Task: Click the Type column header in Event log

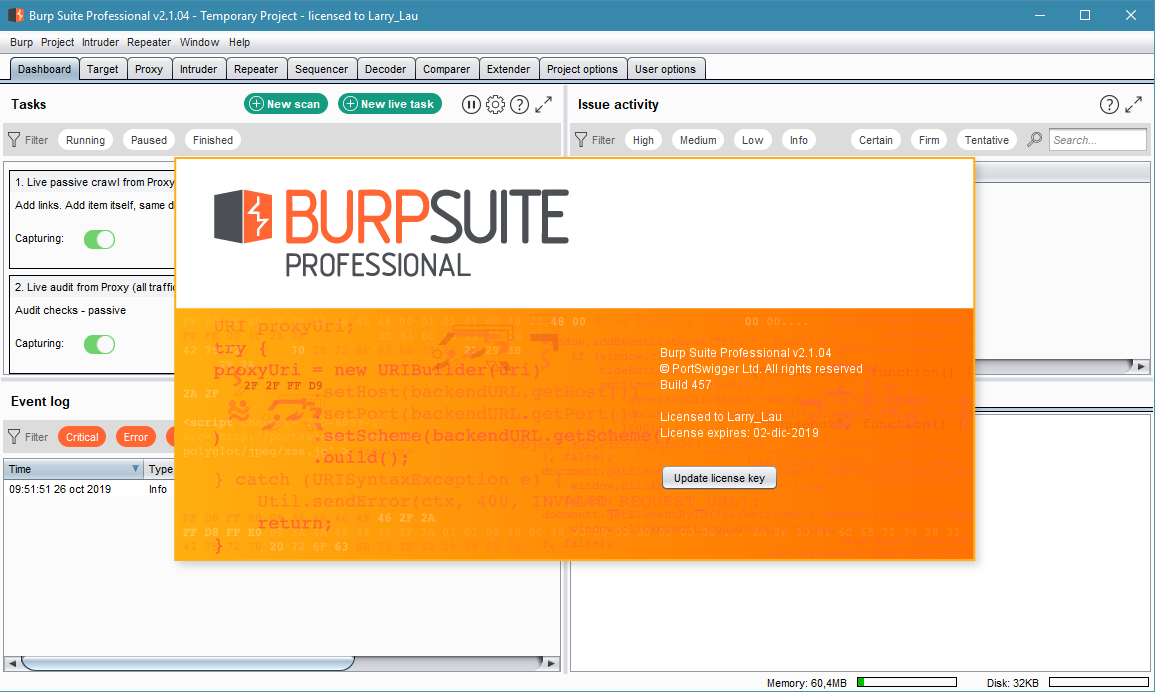Action: point(160,469)
